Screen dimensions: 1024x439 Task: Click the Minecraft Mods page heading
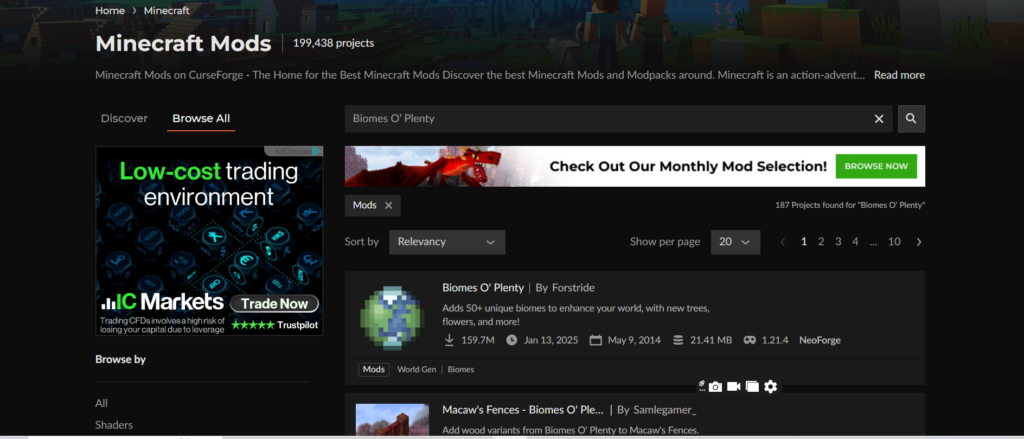tap(184, 44)
